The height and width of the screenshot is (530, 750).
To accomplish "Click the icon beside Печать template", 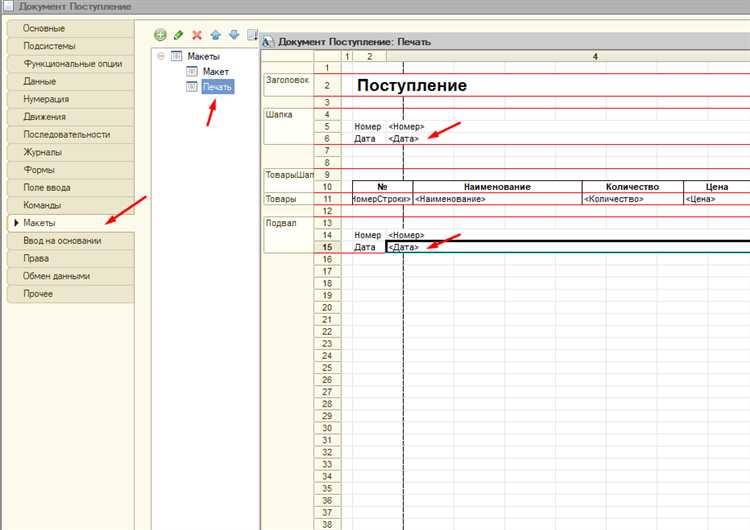I will 192,87.
